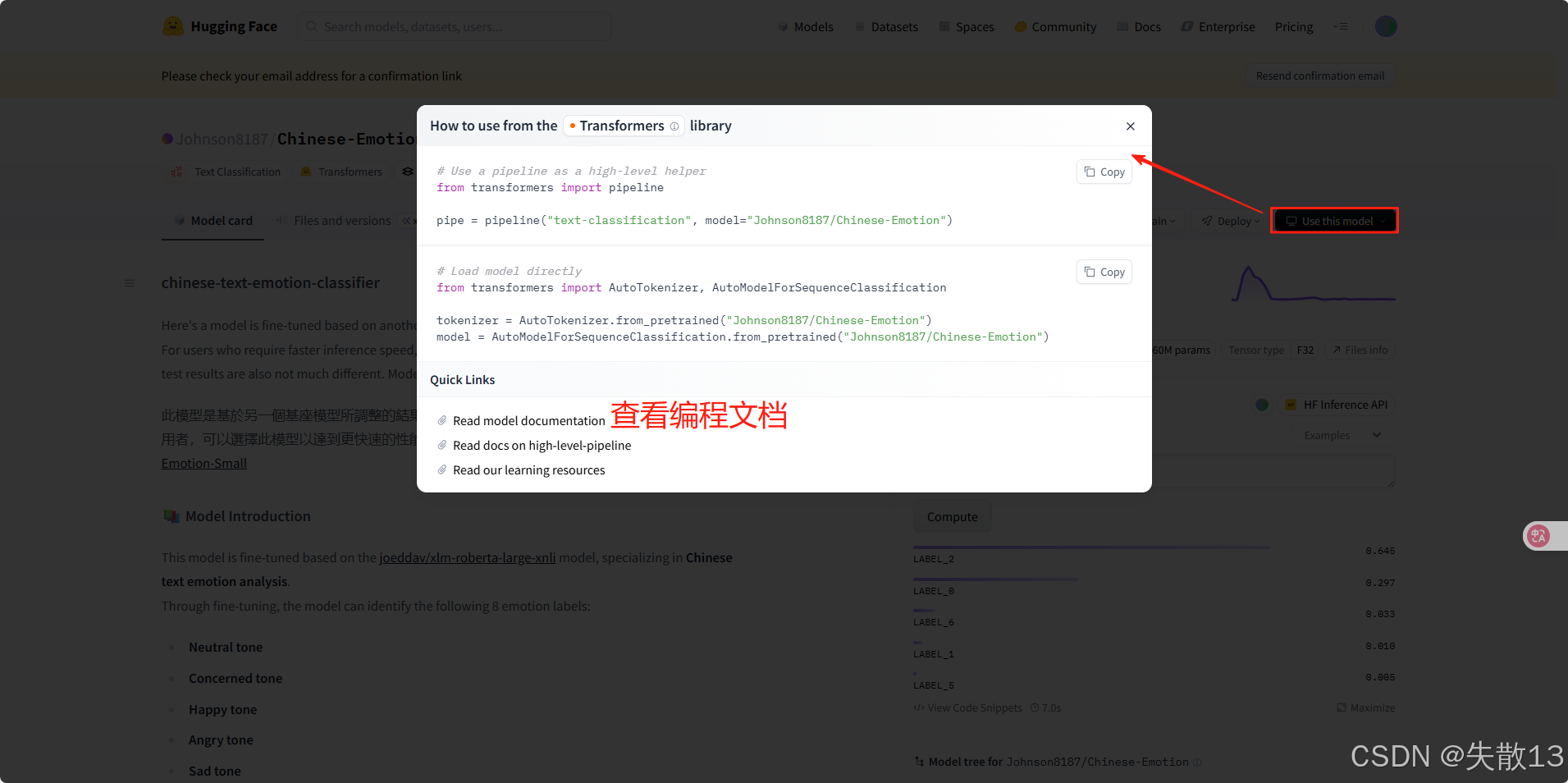Click the translation floating widget icon
This screenshot has width=1568, height=783.
(1538, 536)
